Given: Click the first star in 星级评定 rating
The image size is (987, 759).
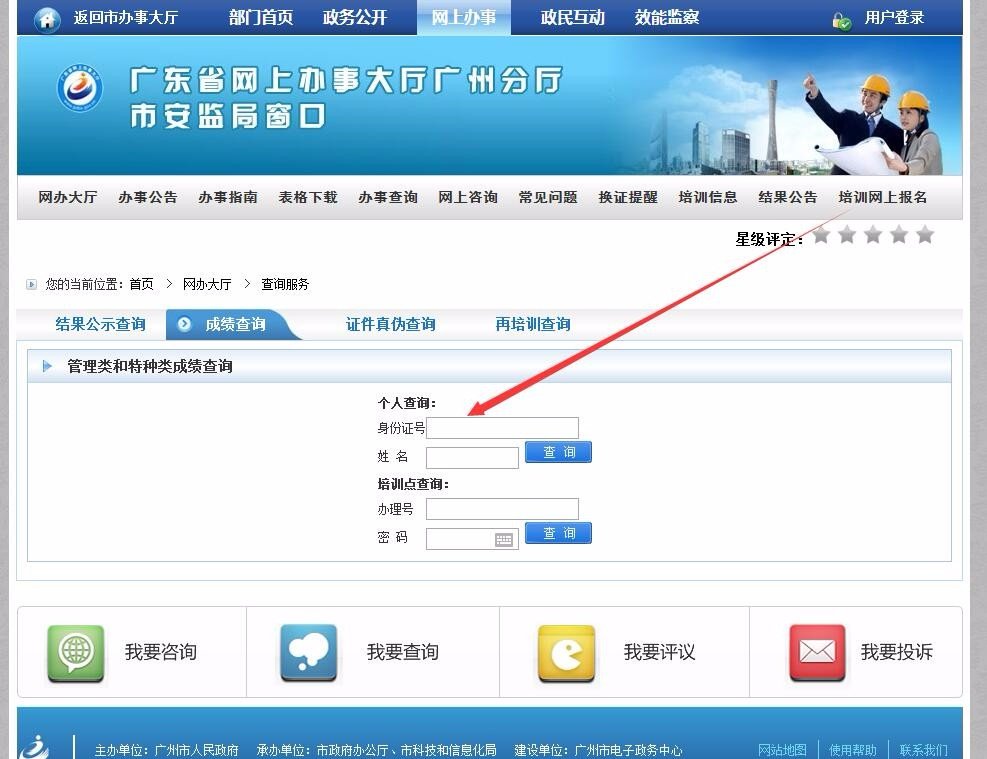Looking at the screenshot, I should 822,237.
